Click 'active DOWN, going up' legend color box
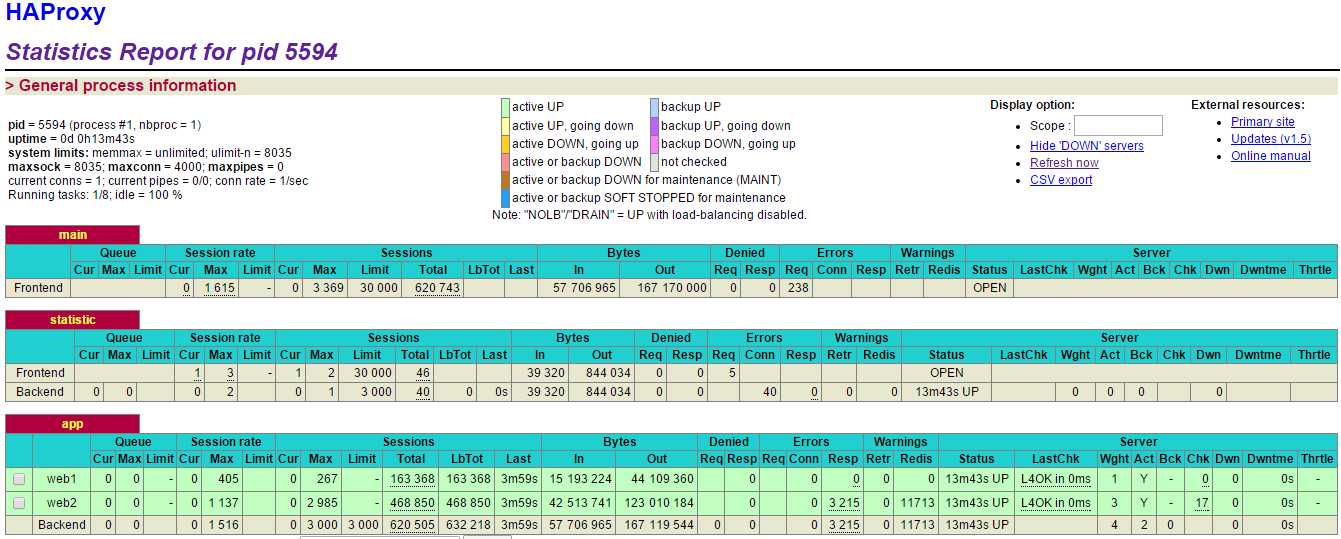Screen dimensions: 1341x539 pos(505,144)
